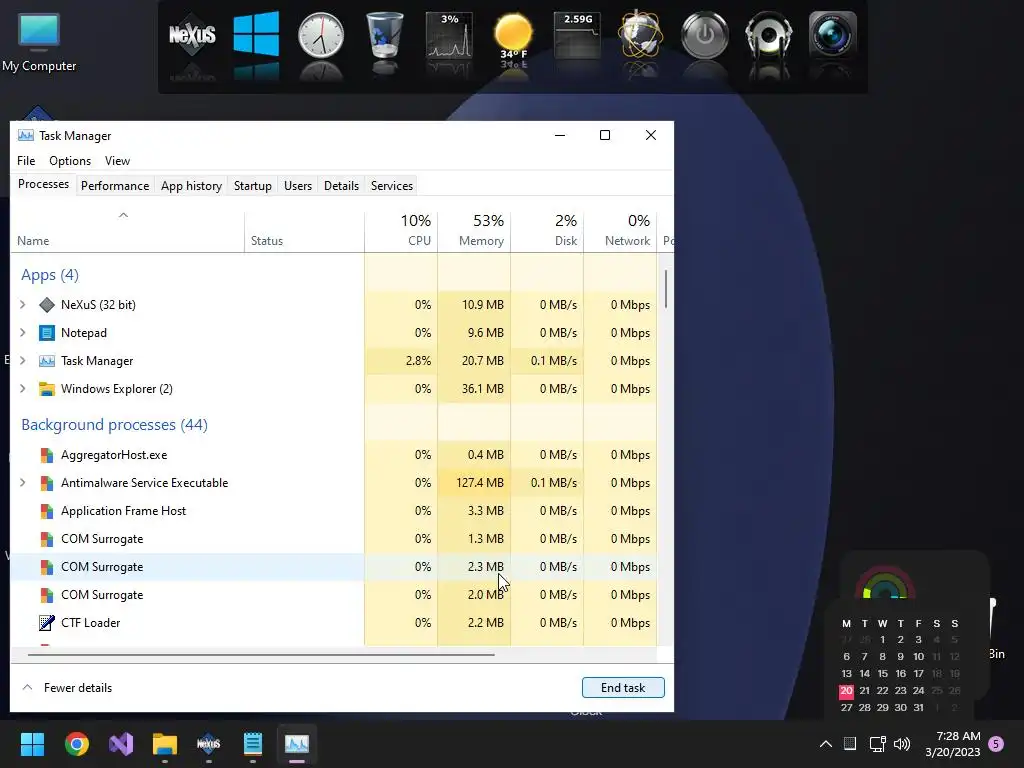Launch Google Chrome from the taskbar
The height and width of the screenshot is (768, 1024).
76,743
